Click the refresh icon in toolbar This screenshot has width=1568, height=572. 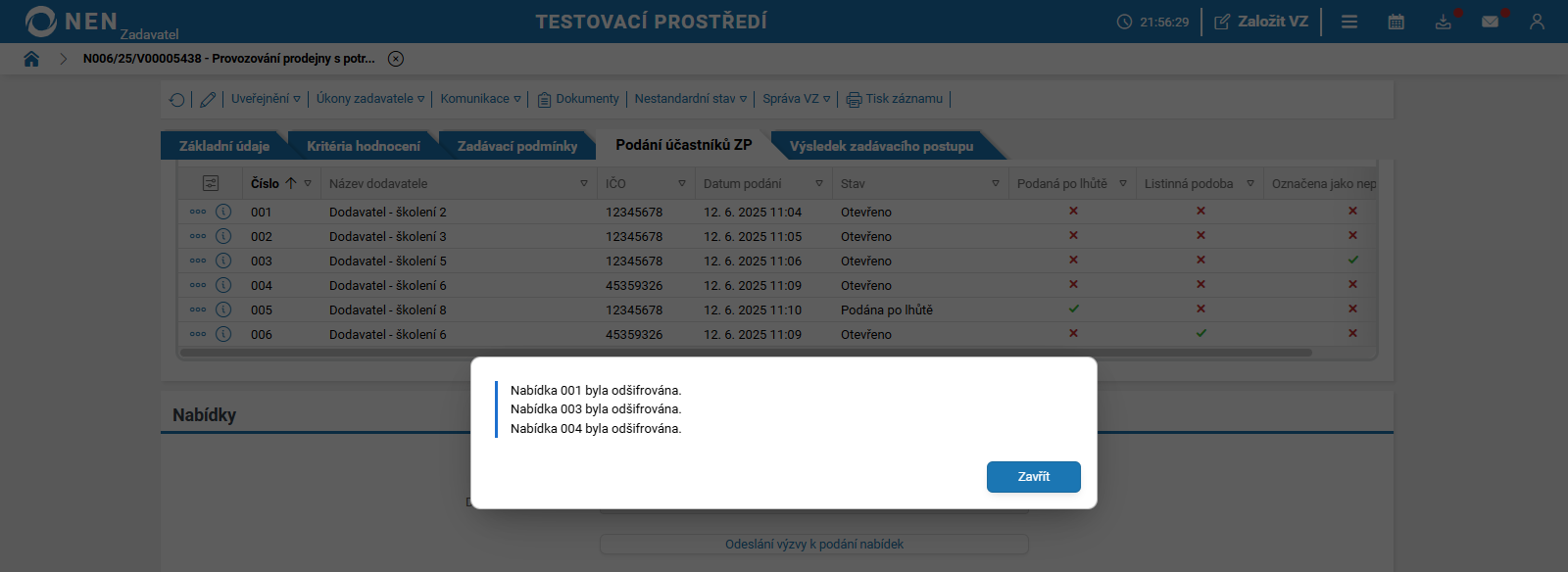point(177,99)
